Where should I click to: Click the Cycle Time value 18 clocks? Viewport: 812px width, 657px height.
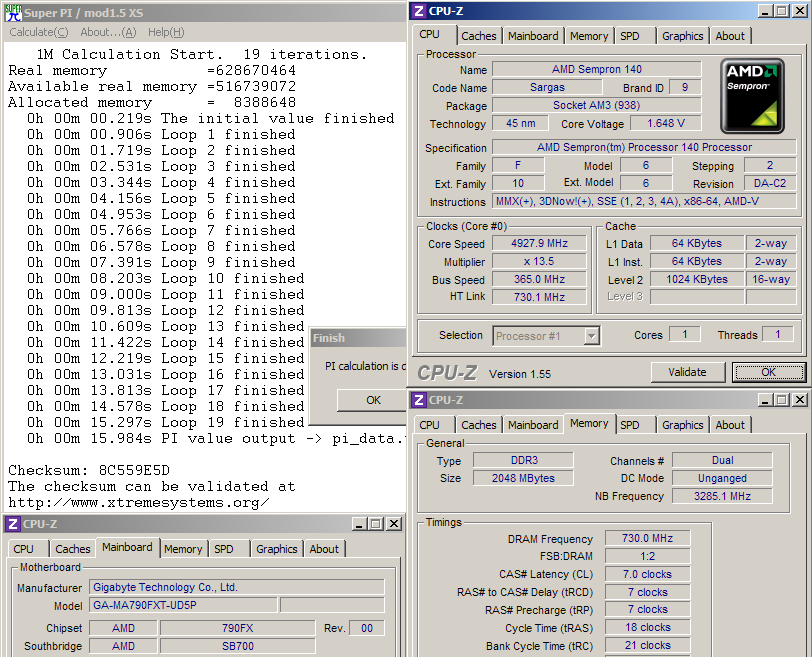647,627
